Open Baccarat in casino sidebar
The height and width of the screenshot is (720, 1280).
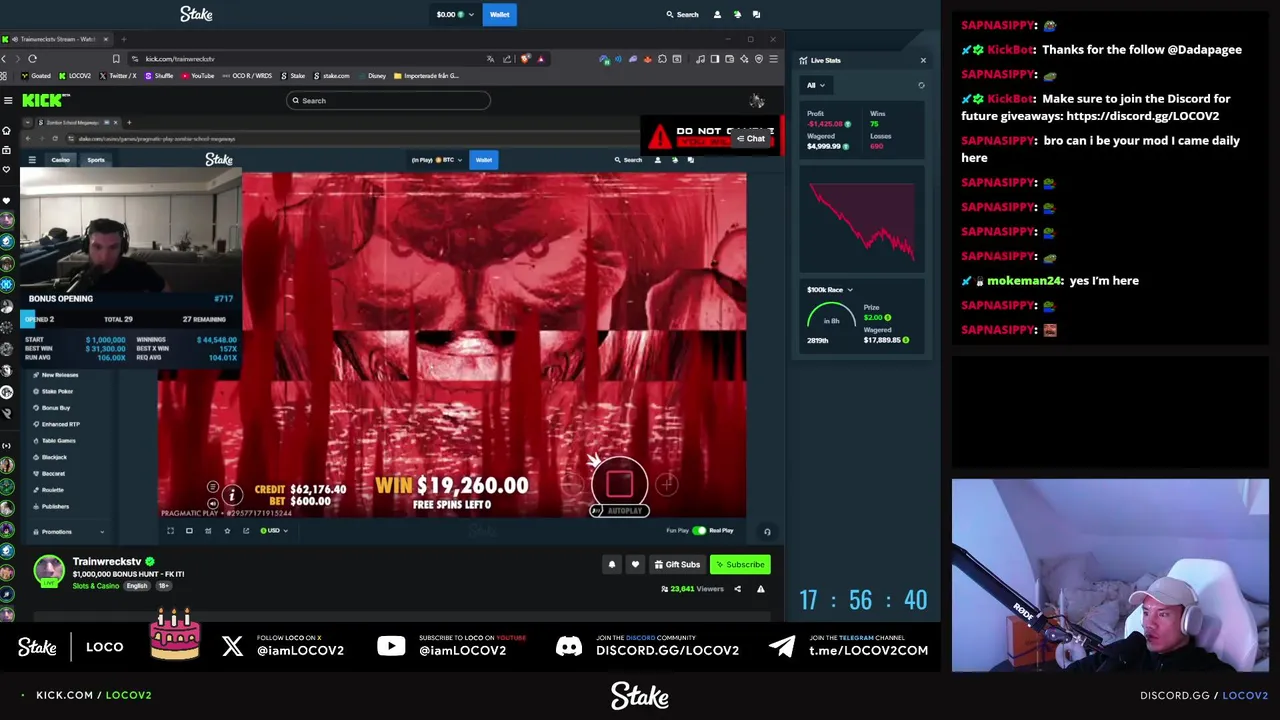[x=49, y=474]
